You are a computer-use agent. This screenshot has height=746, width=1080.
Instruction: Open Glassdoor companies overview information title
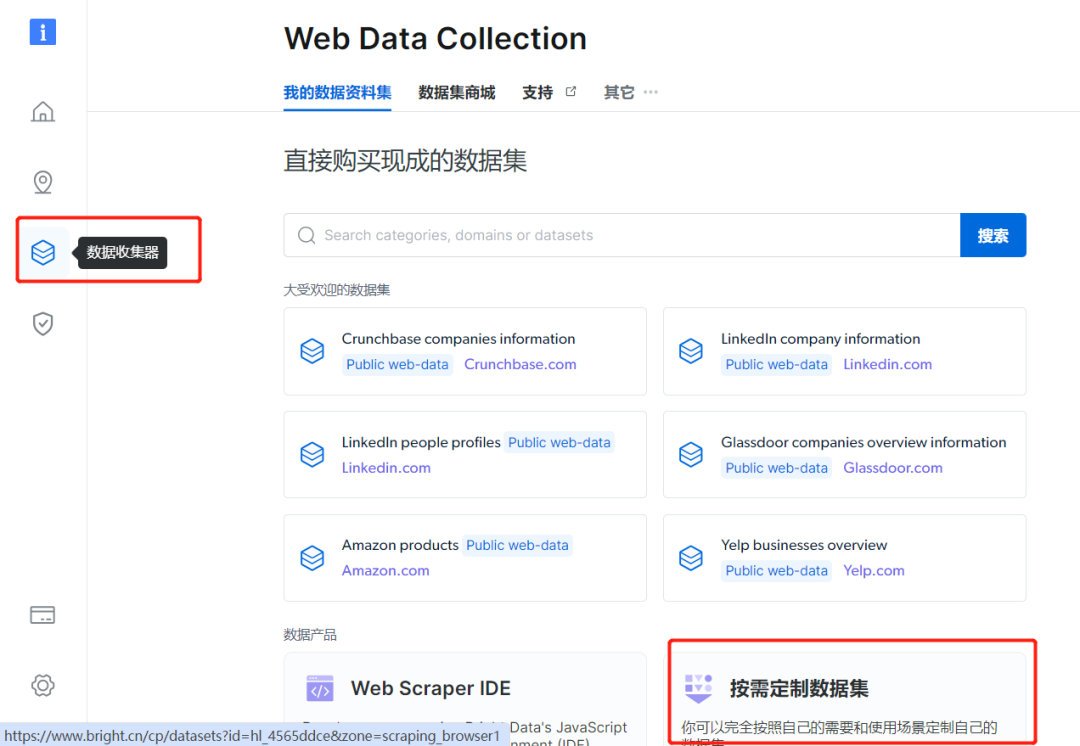tap(864, 442)
